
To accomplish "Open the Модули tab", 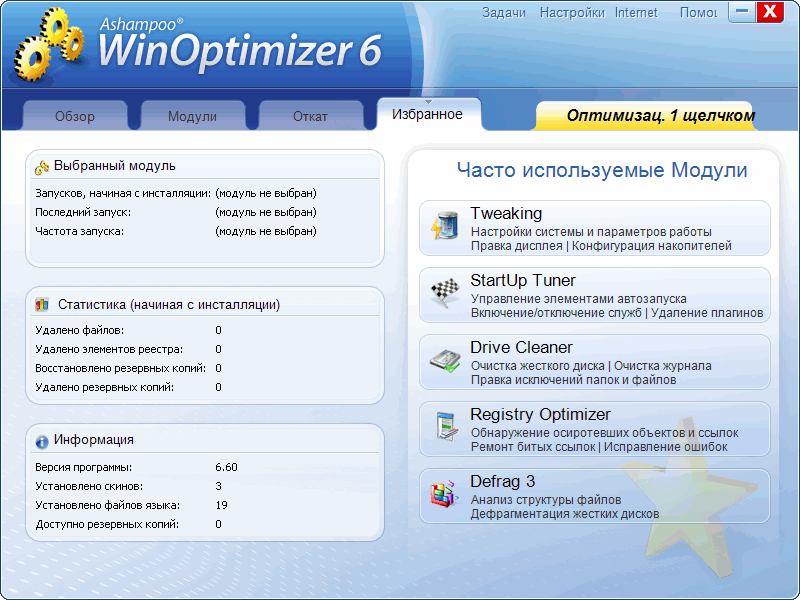I will click(192, 116).
